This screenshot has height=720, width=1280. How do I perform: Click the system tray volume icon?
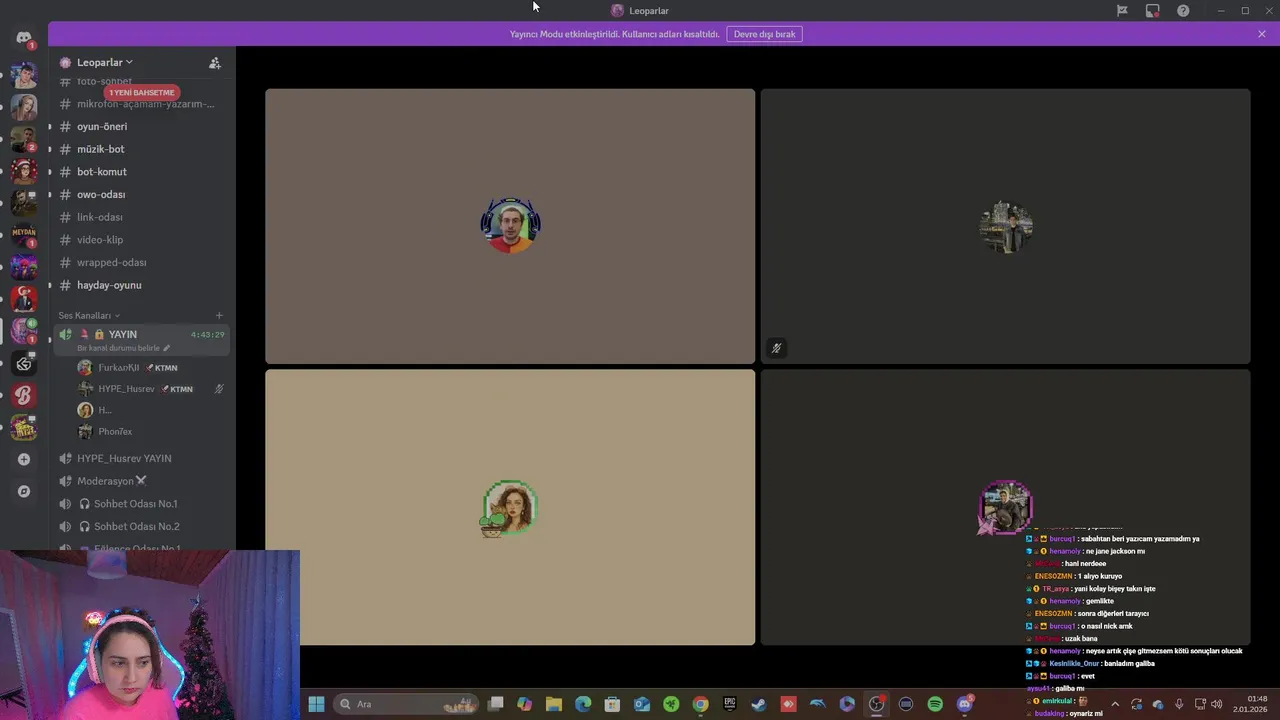[1216, 704]
